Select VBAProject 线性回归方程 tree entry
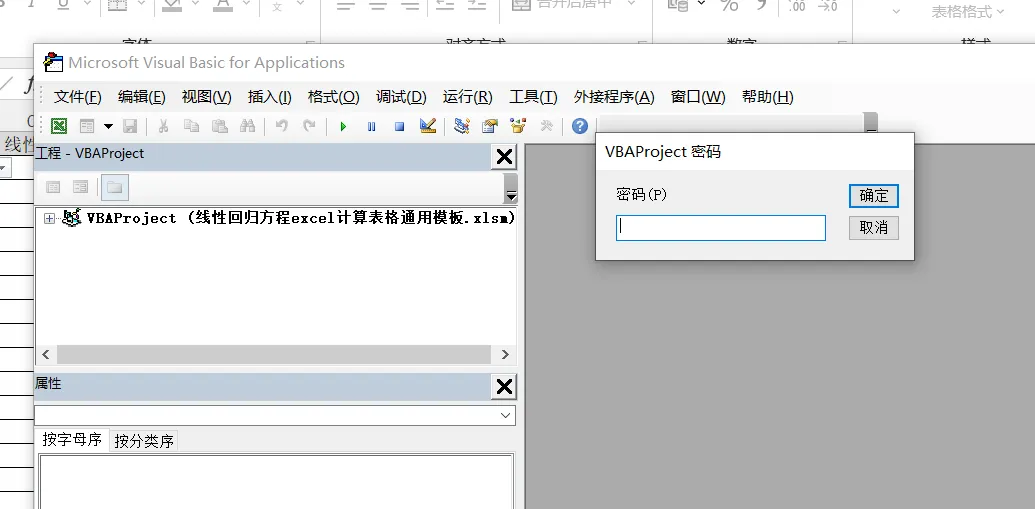This screenshot has width=1035, height=509. click(x=300, y=218)
